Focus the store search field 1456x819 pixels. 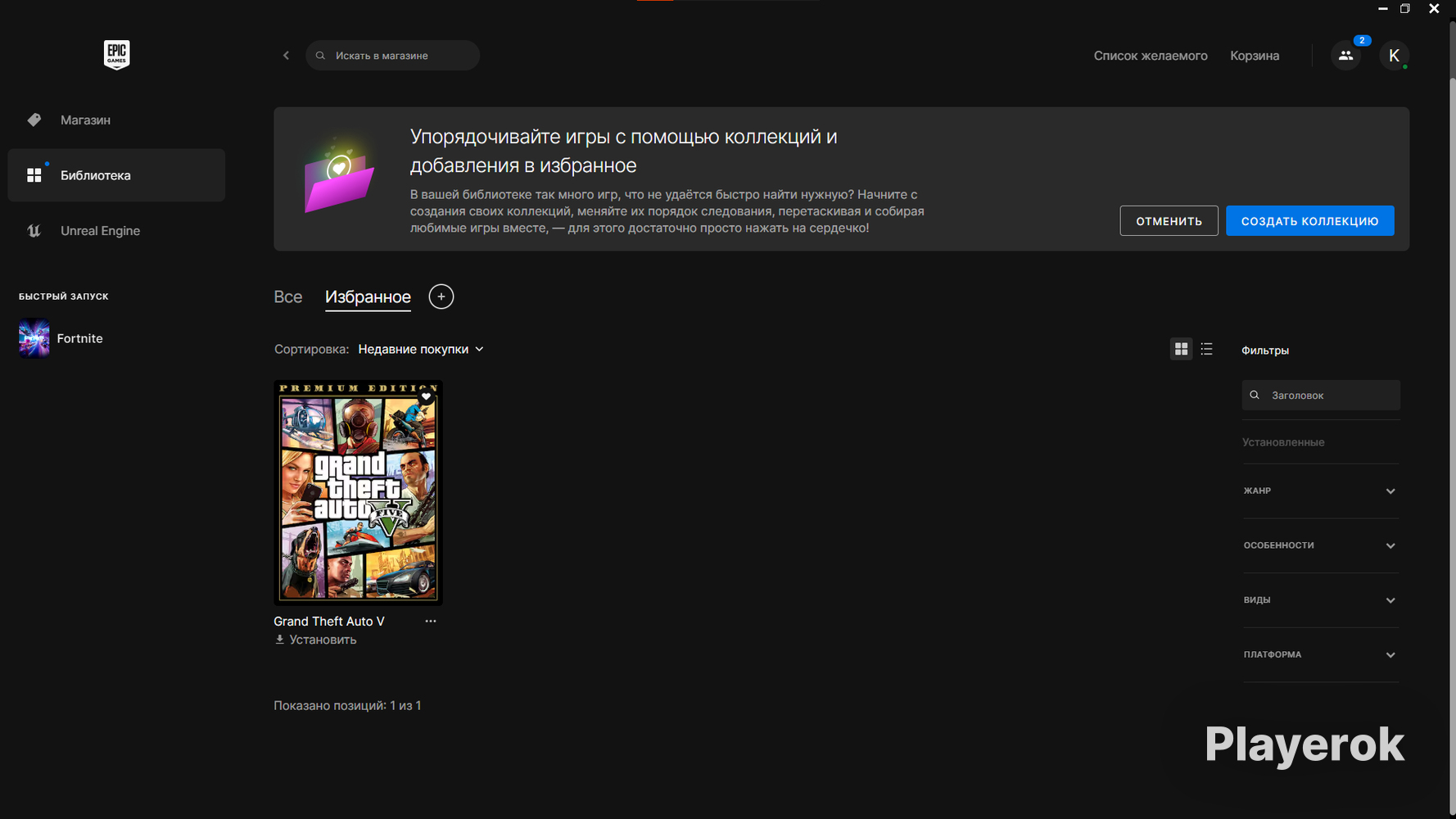click(x=392, y=56)
